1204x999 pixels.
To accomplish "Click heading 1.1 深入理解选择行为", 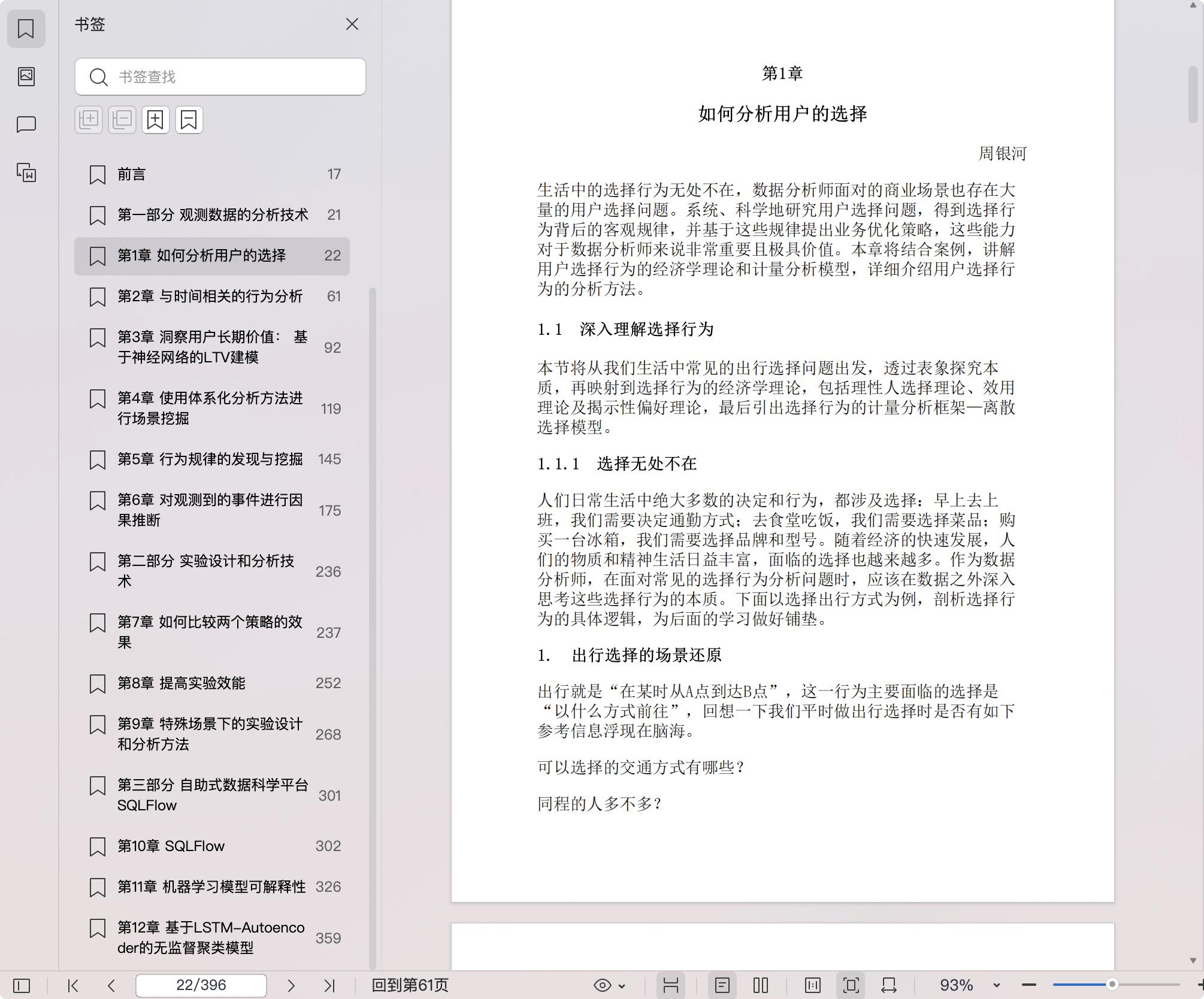I will pos(625,329).
